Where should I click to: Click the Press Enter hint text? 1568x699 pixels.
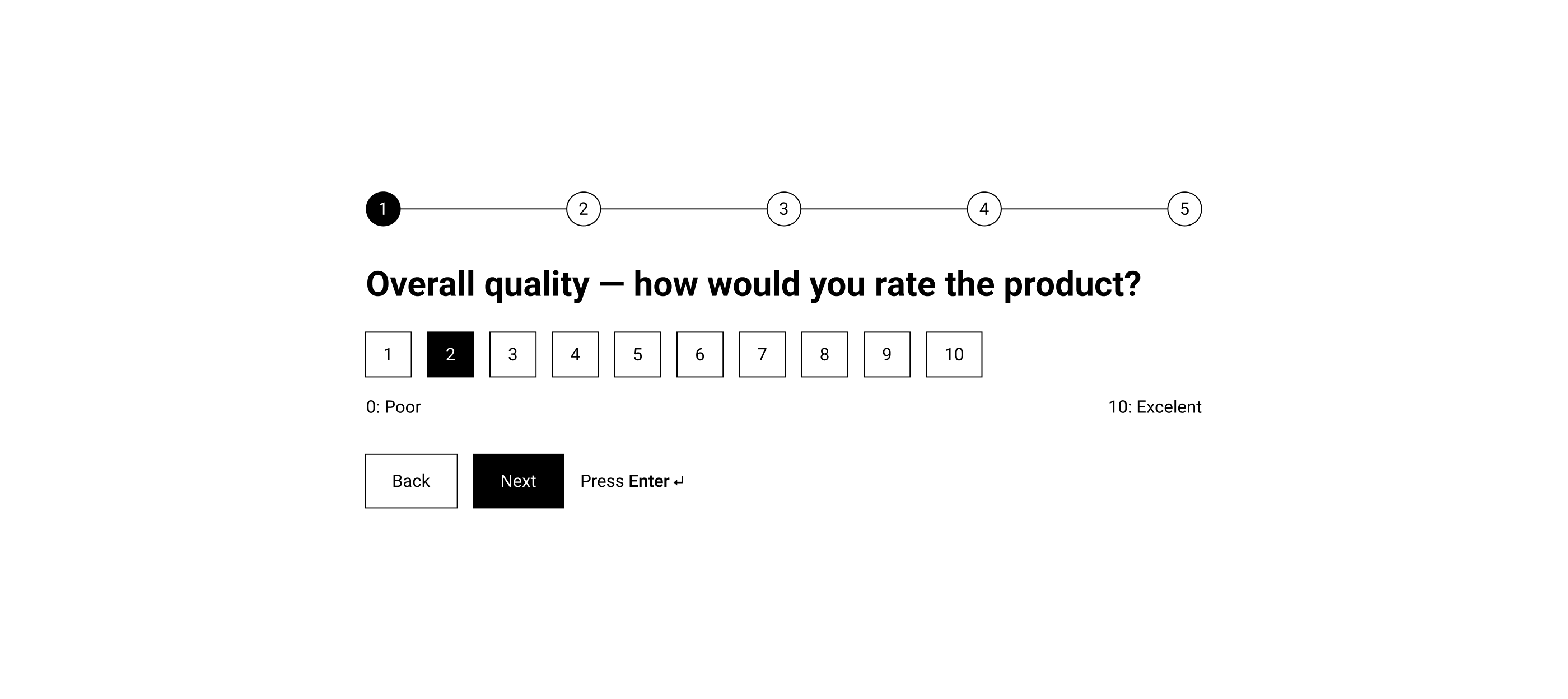tap(632, 481)
